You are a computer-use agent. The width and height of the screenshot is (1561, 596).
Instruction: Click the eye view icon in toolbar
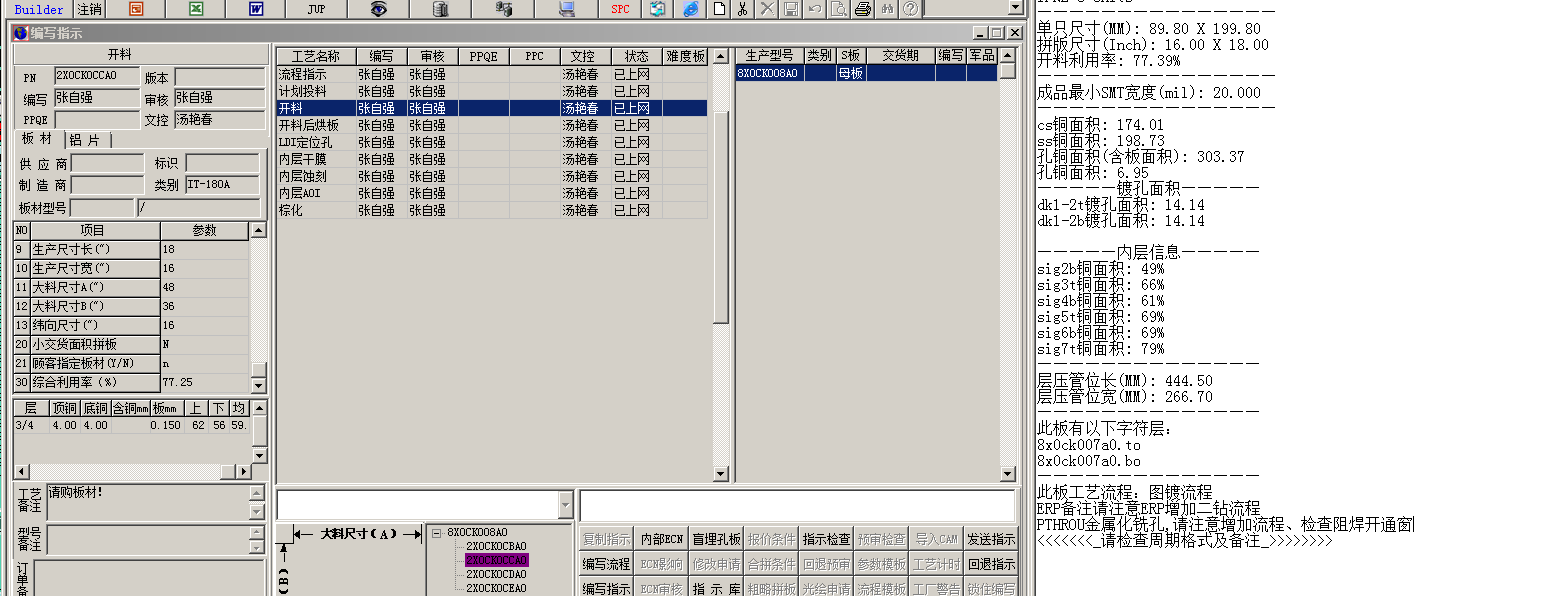coord(378,9)
